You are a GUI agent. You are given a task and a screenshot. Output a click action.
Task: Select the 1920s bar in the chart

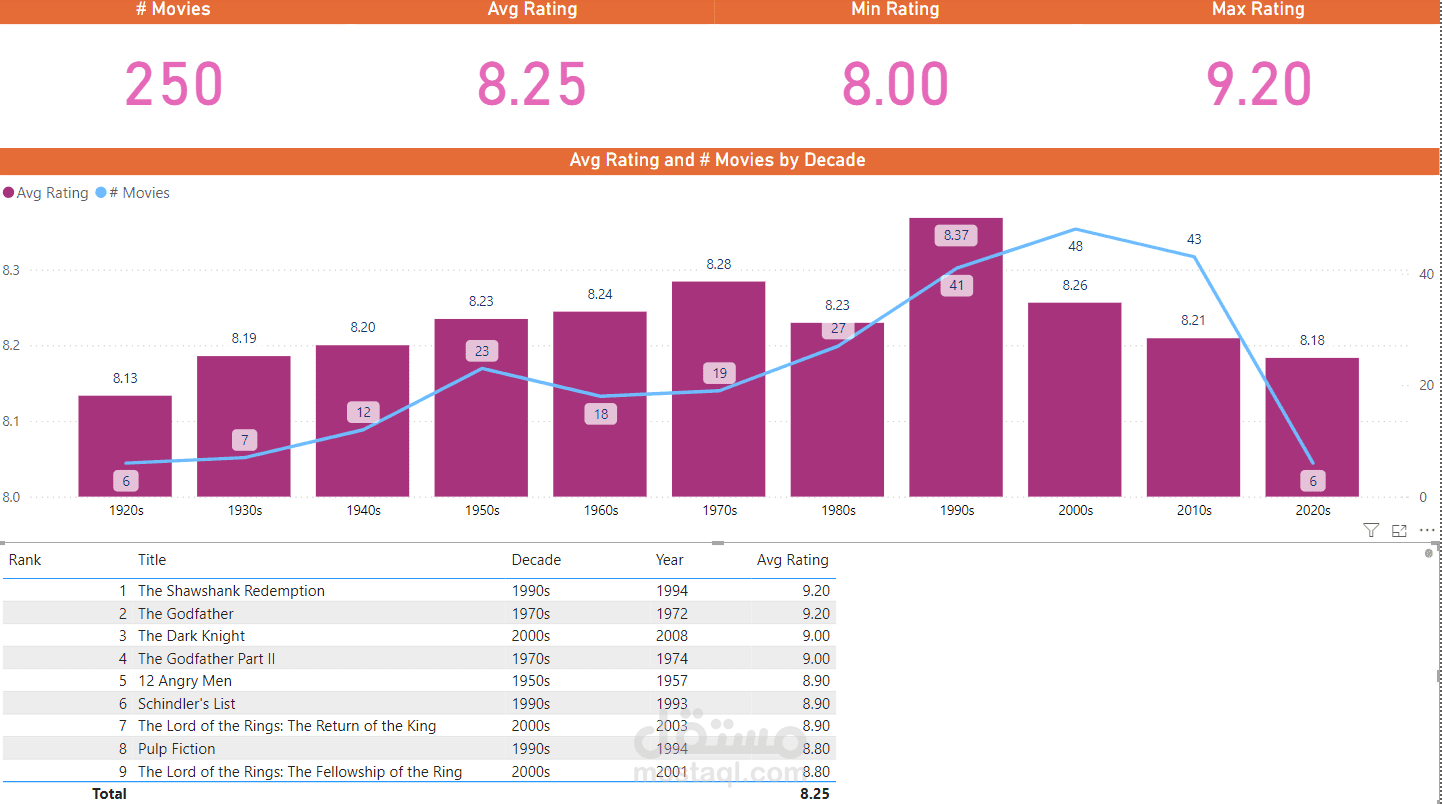click(125, 446)
